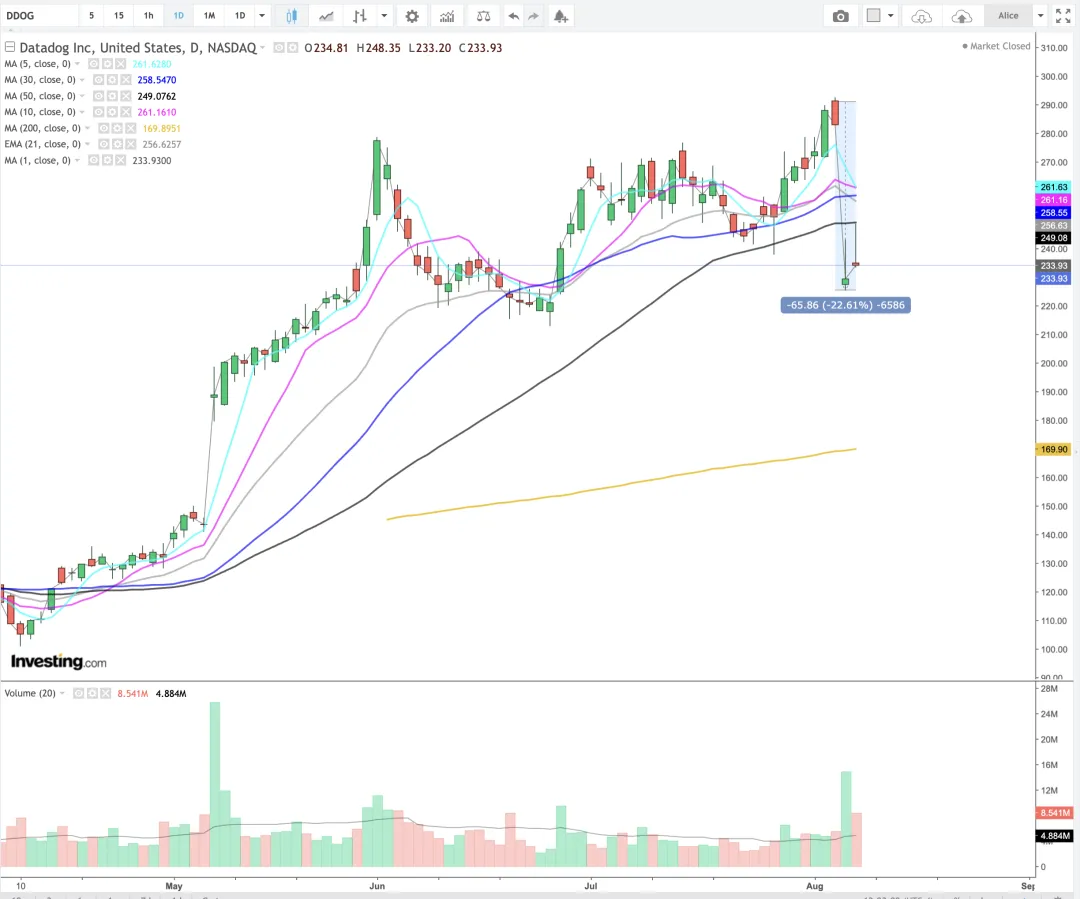This screenshot has height=899, width=1080.
Task: Toggle visibility eye of MA (1, close, 0)
Action: (x=94, y=160)
